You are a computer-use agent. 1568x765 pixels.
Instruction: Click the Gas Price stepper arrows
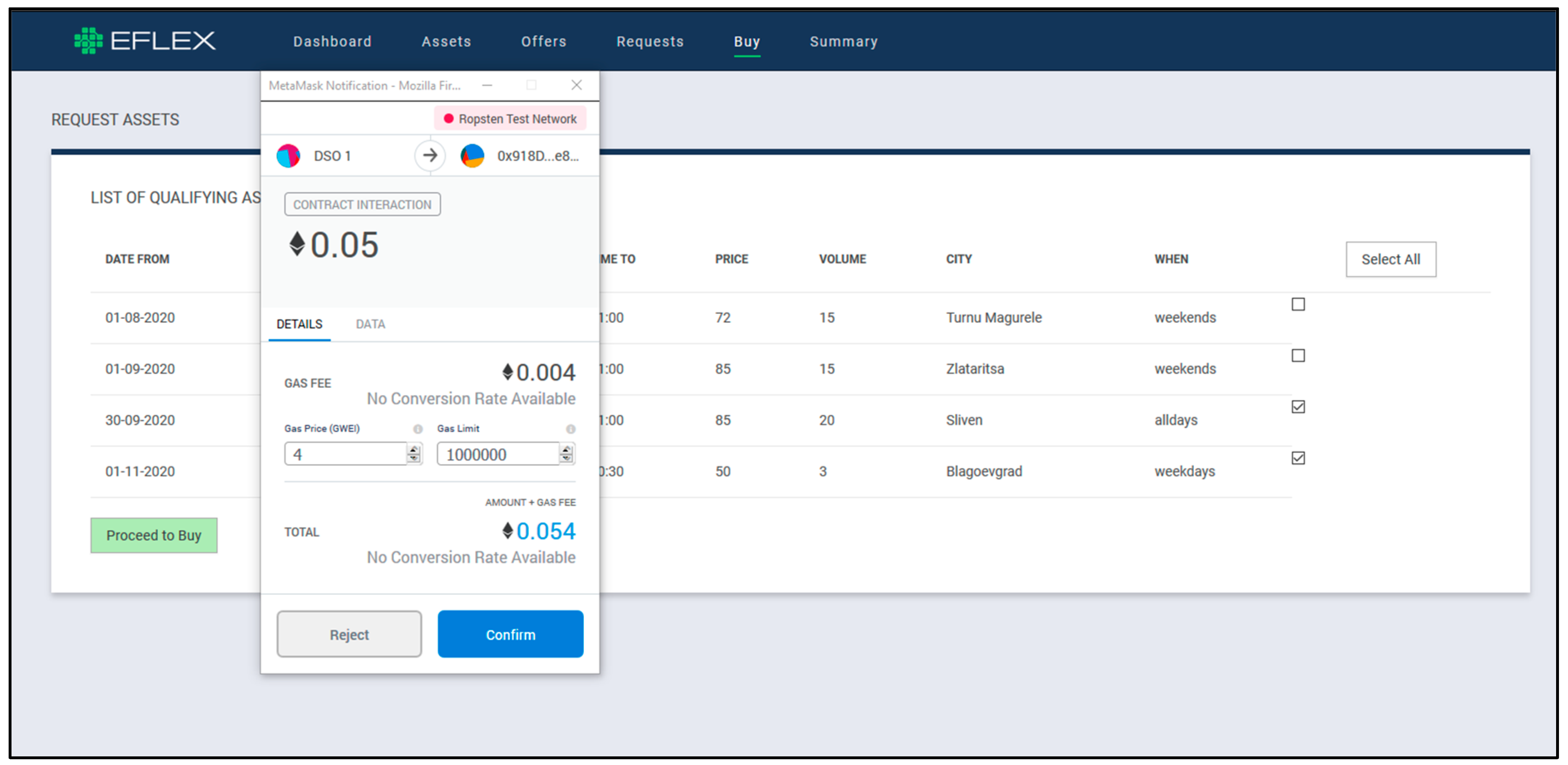[x=414, y=454]
